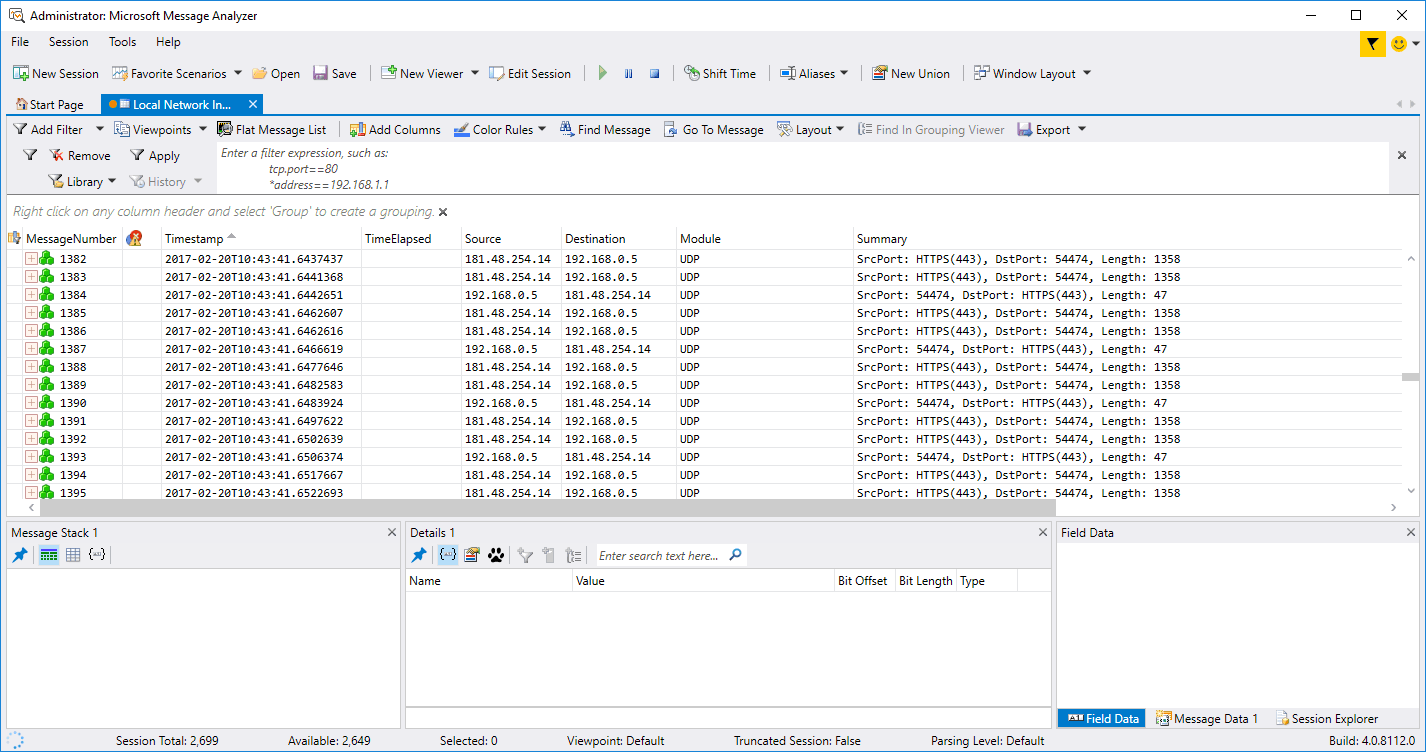
Task: Expand message row 1384
Action: click(x=31, y=295)
